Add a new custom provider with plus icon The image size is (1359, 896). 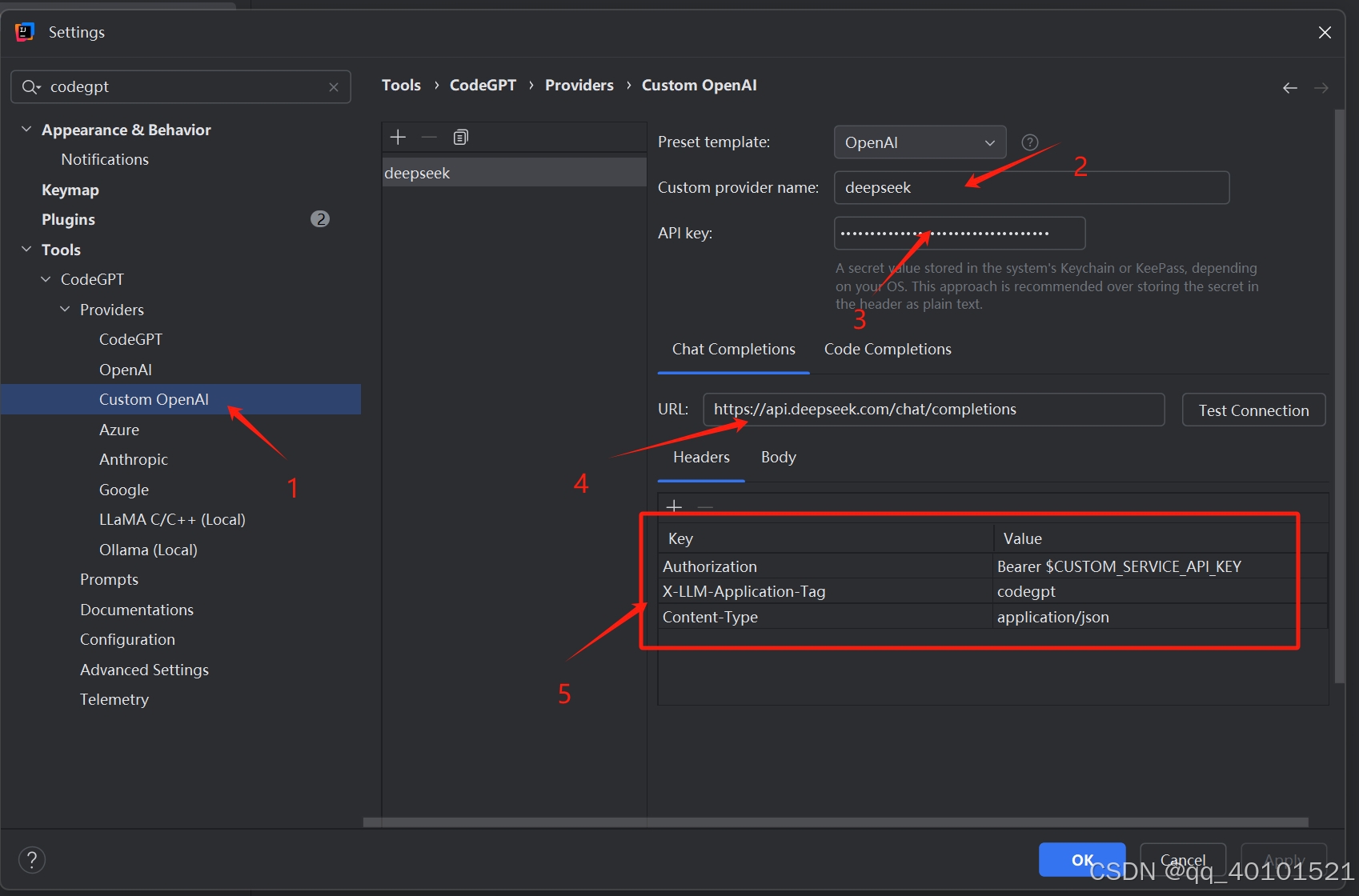(x=398, y=138)
